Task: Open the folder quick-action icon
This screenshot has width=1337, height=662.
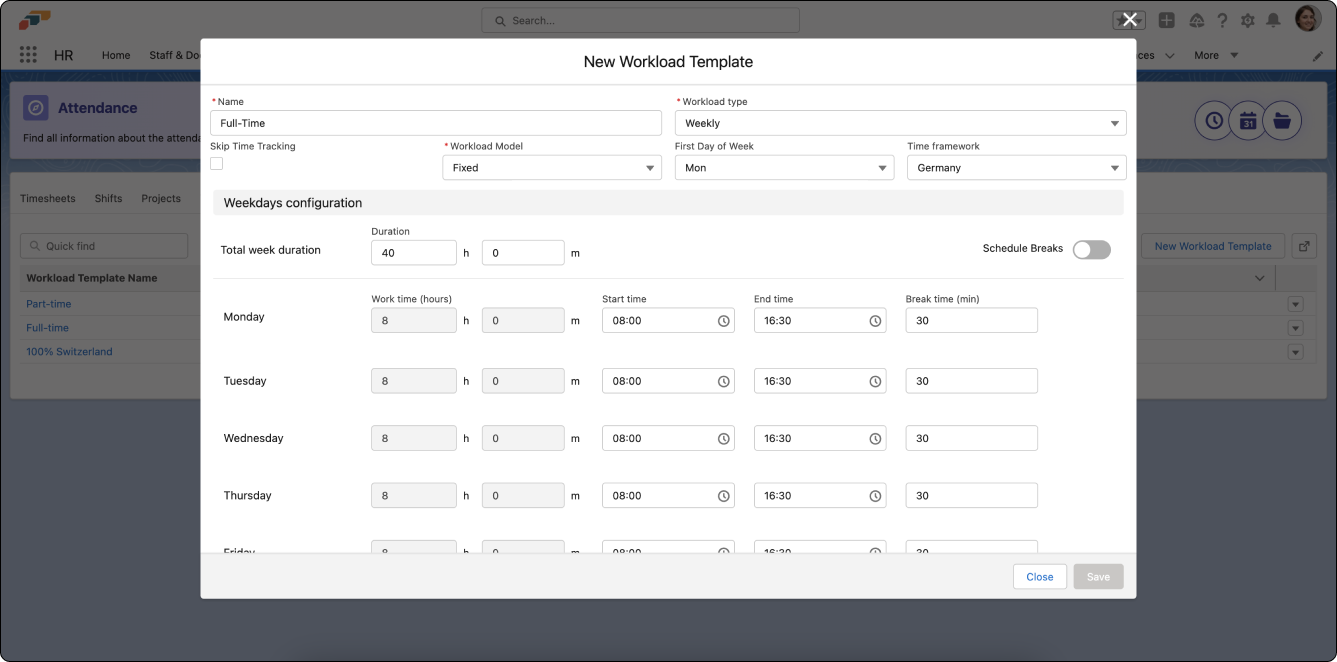Action: [x=1282, y=119]
